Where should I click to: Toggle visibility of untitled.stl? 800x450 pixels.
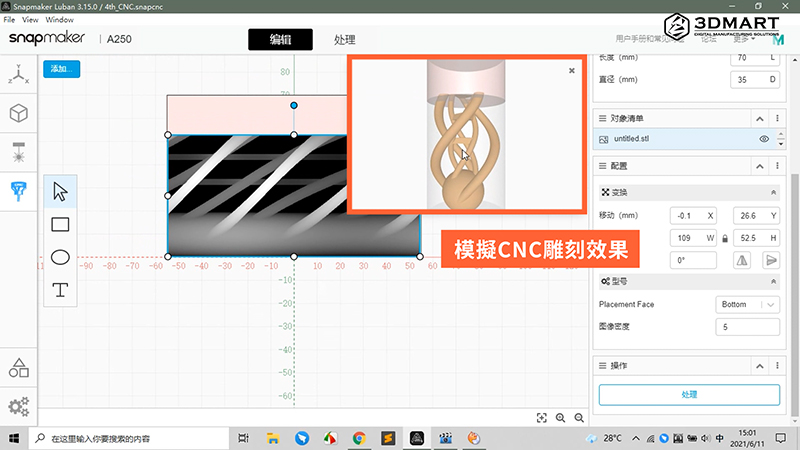click(764, 139)
